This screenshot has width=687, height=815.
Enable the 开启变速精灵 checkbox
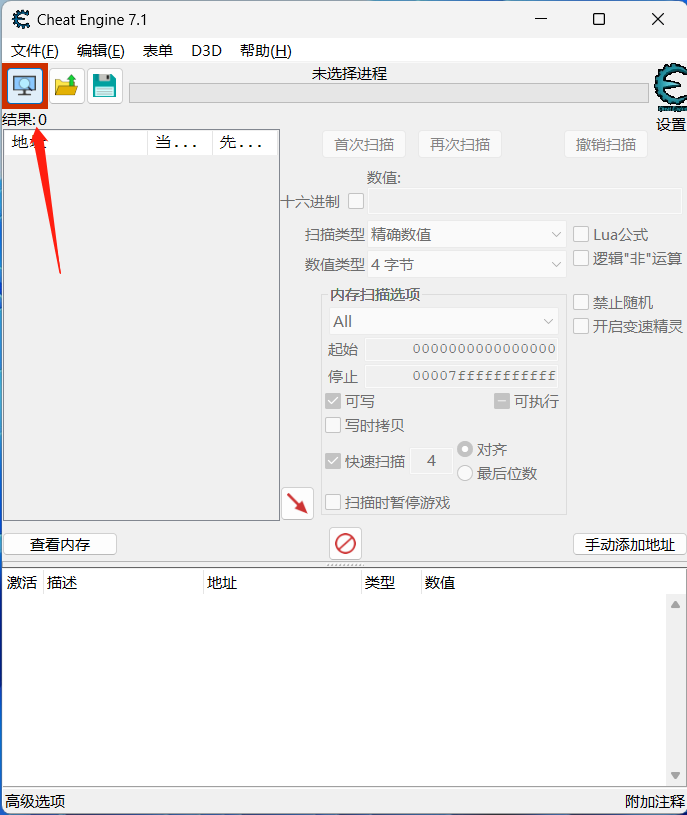tap(581, 326)
